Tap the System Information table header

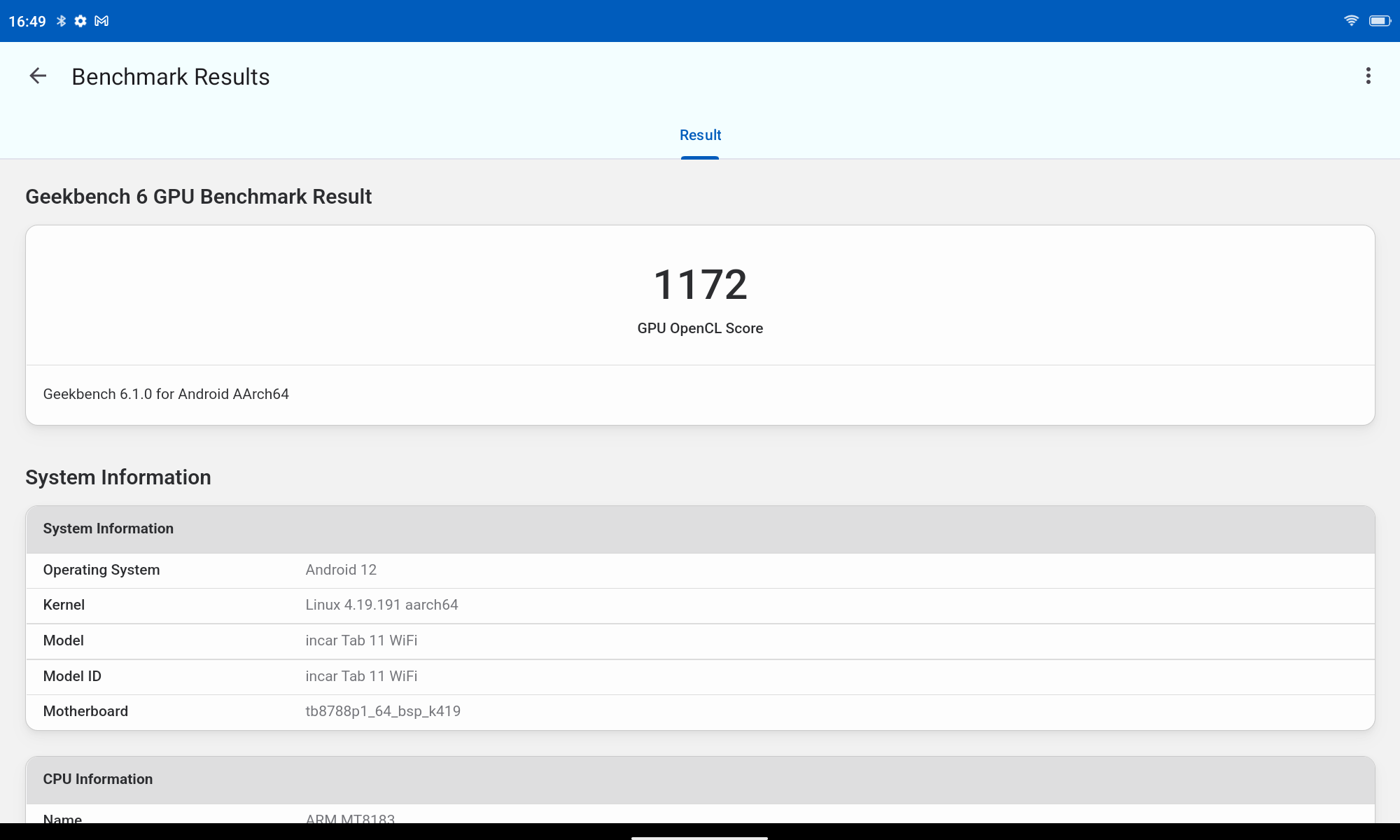pyautogui.click(x=108, y=528)
